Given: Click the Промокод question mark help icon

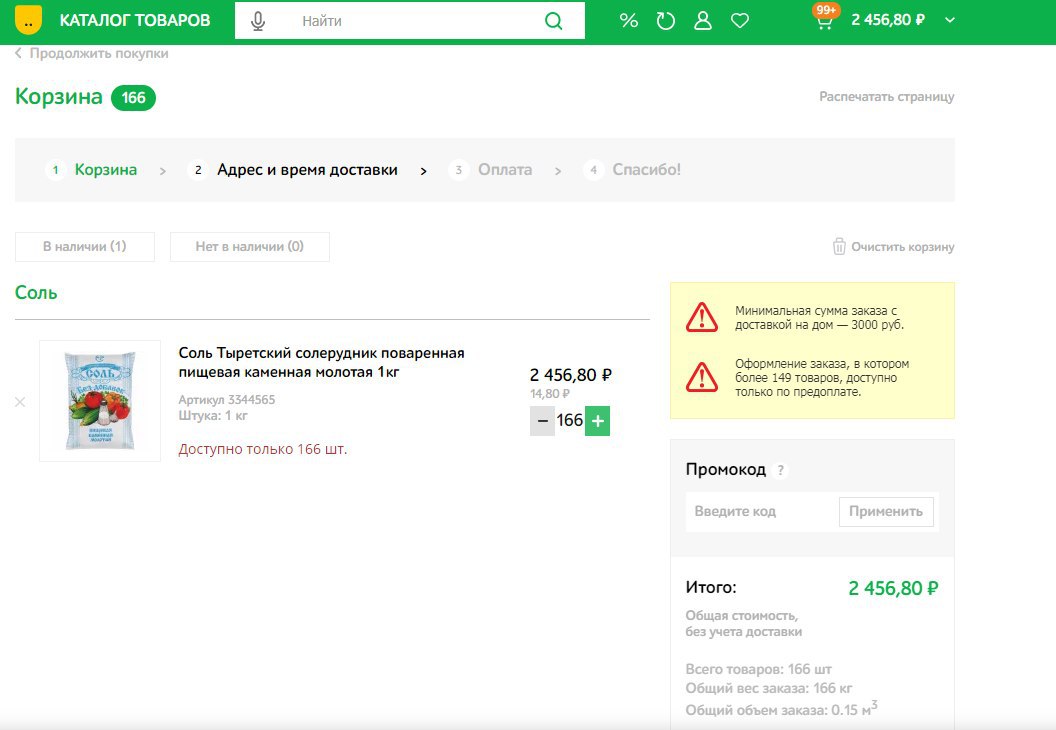Looking at the screenshot, I should pyautogui.click(x=781, y=470).
